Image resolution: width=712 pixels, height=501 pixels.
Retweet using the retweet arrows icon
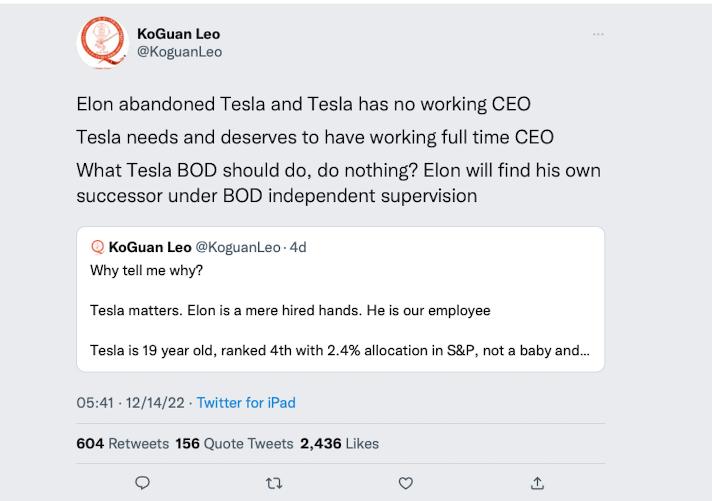tap(274, 483)
